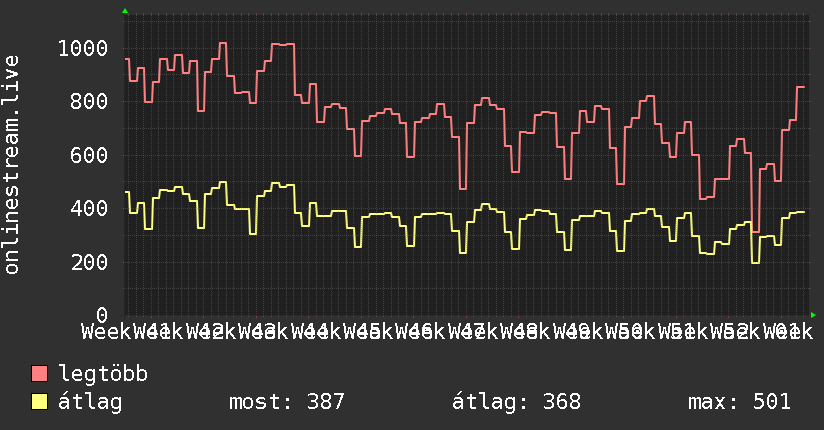Click the most: 387 value
The image size is (824, 430).
(x=286, y=402)
